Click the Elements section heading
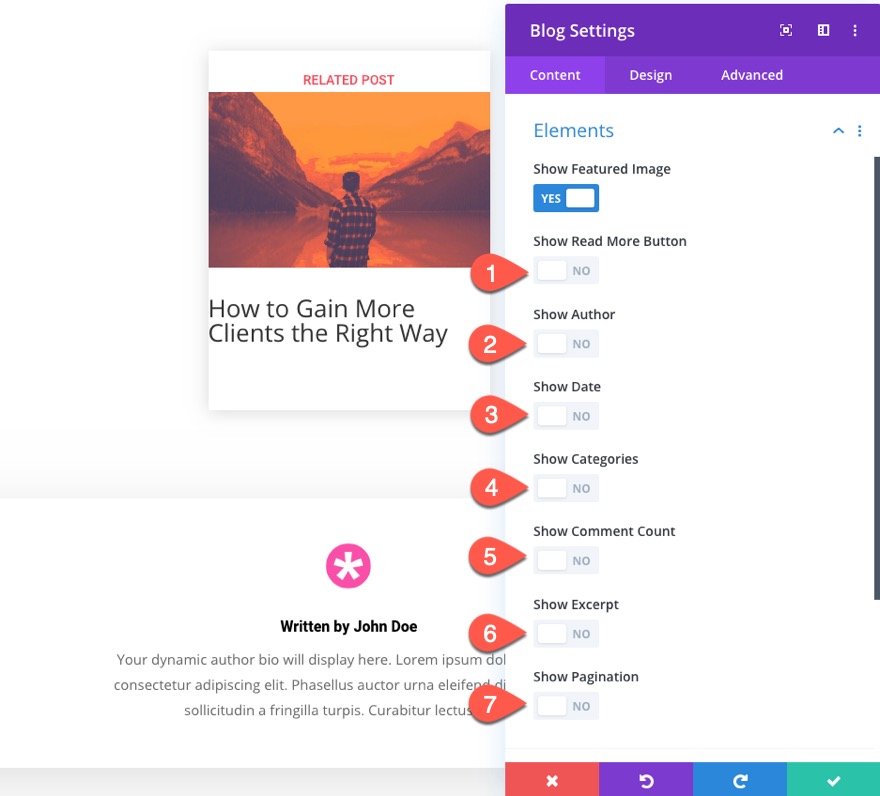Screen dimensions: 880x796 pyautogui.click(x=574, y=131)
